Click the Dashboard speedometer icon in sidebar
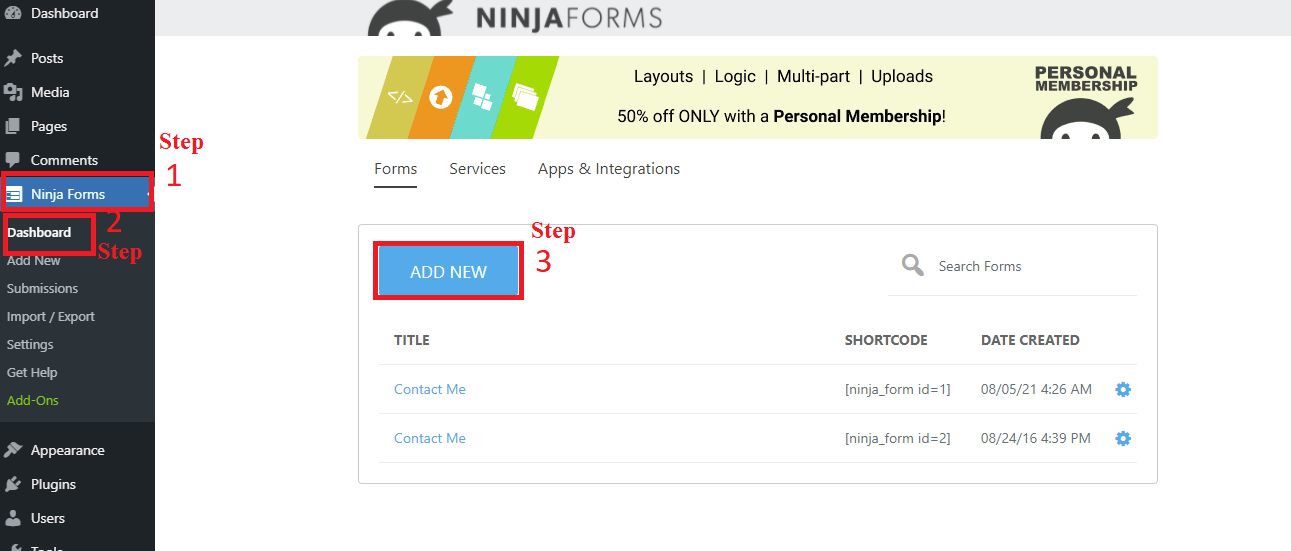 [x=13, y=13]
